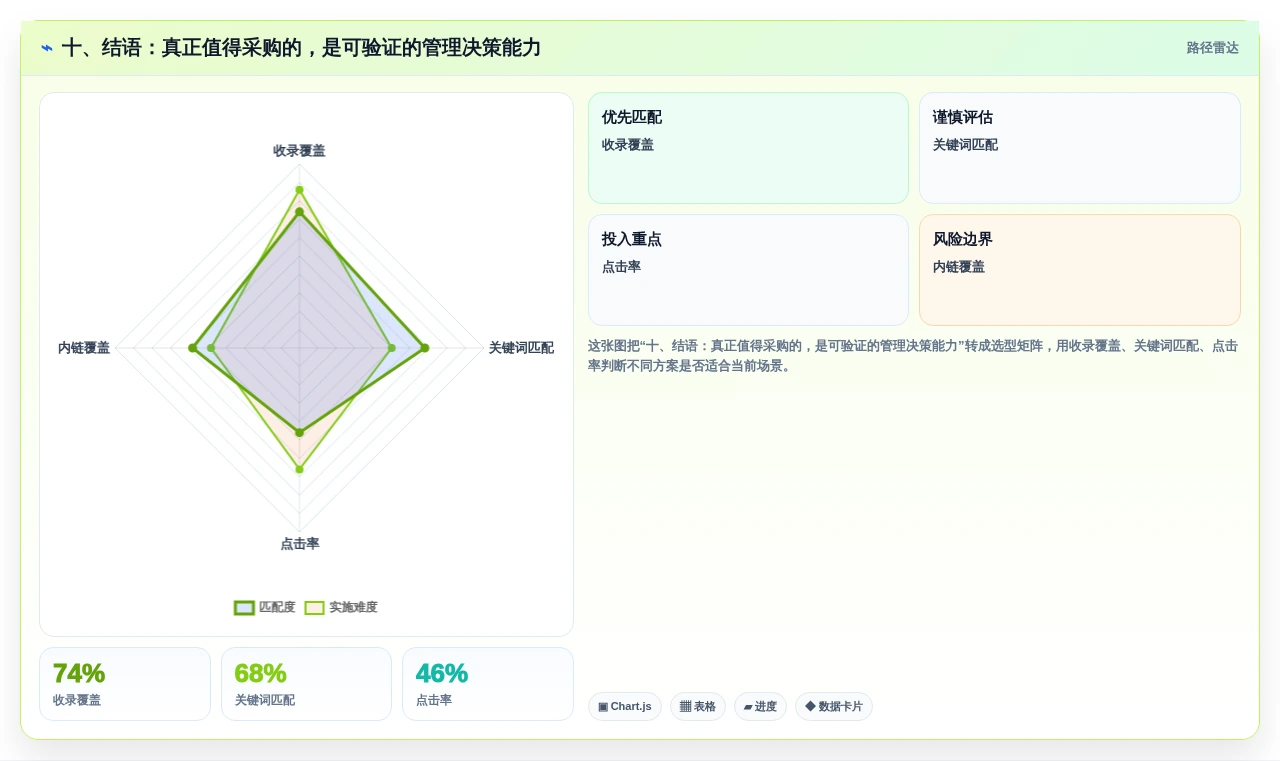The image size is (1280, 761).
Task: Select the 风险边界 card
Action: pyautogui.click(x=1080, y=270)
